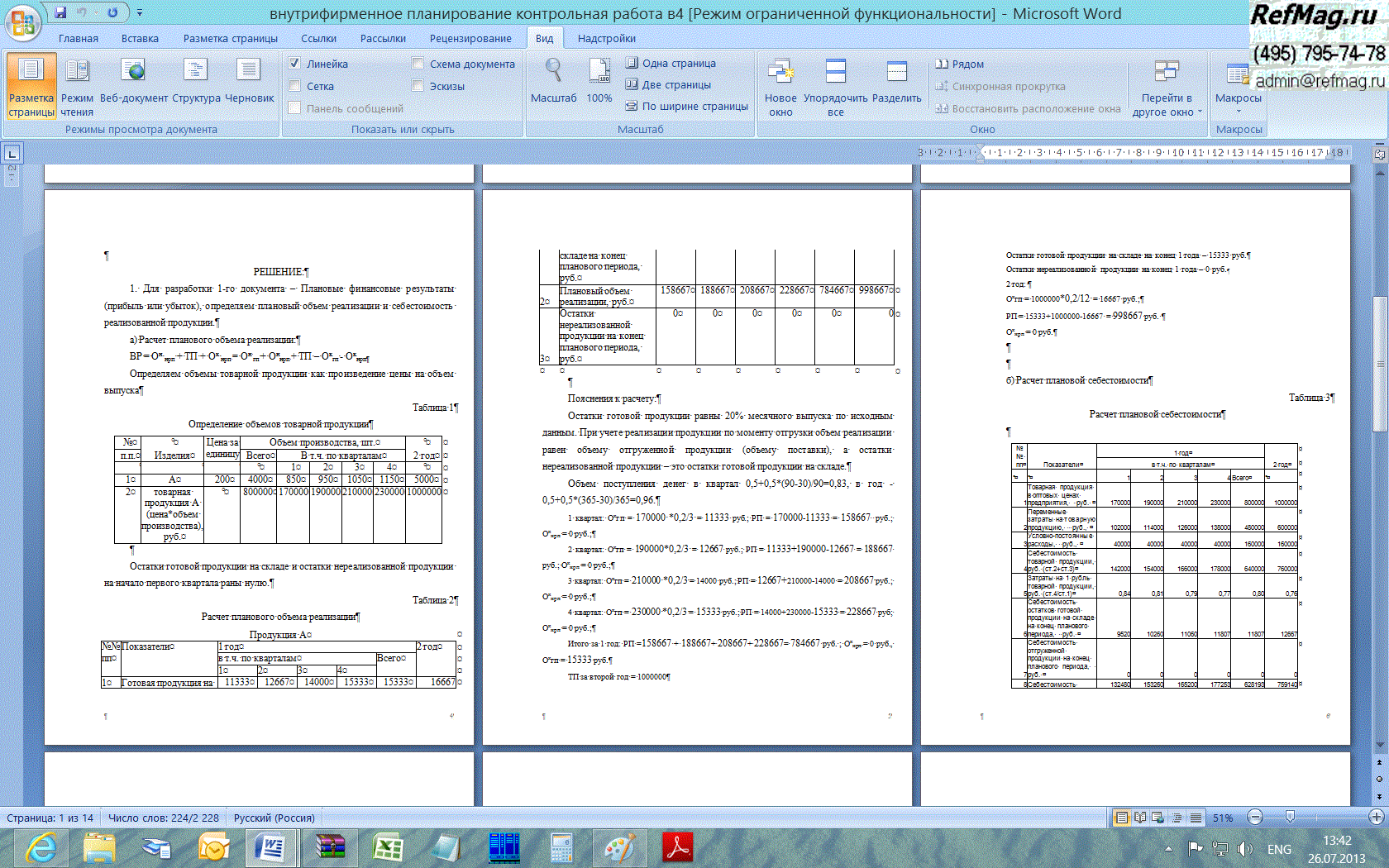1389x868 pixels.
Task: Switch to the Рецензирование tab
Action: (x=470, y=39)
